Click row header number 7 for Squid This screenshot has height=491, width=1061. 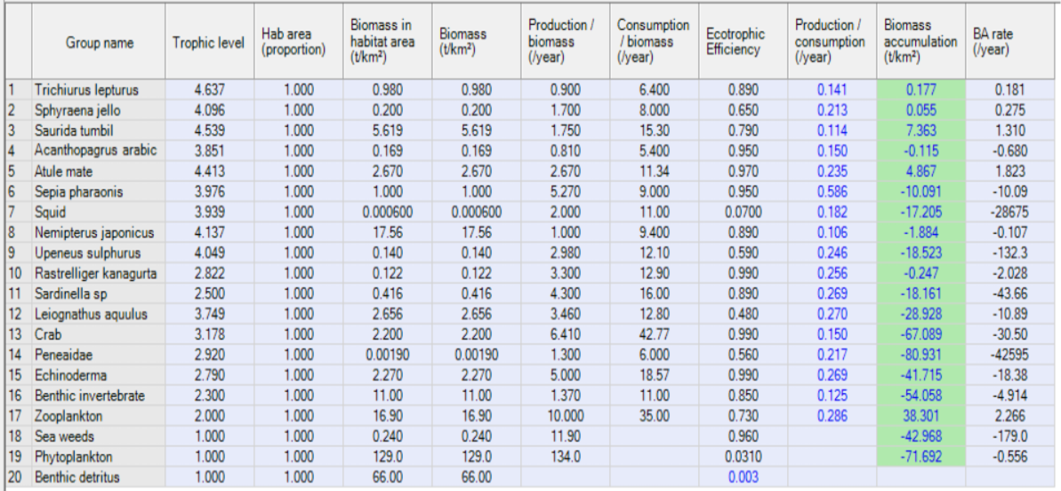pos(18,212)
